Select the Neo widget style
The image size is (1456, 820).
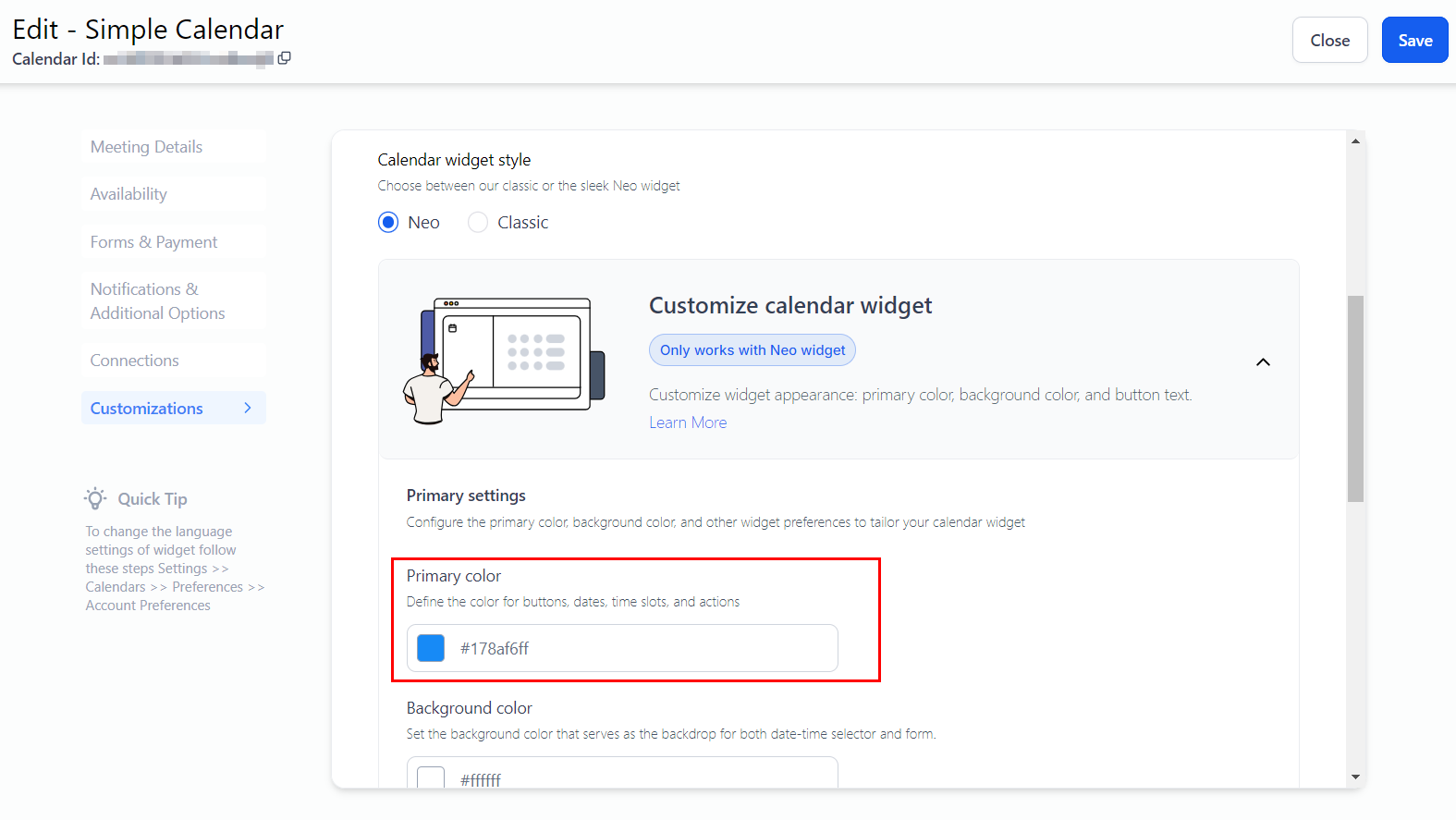pos(388,223)
